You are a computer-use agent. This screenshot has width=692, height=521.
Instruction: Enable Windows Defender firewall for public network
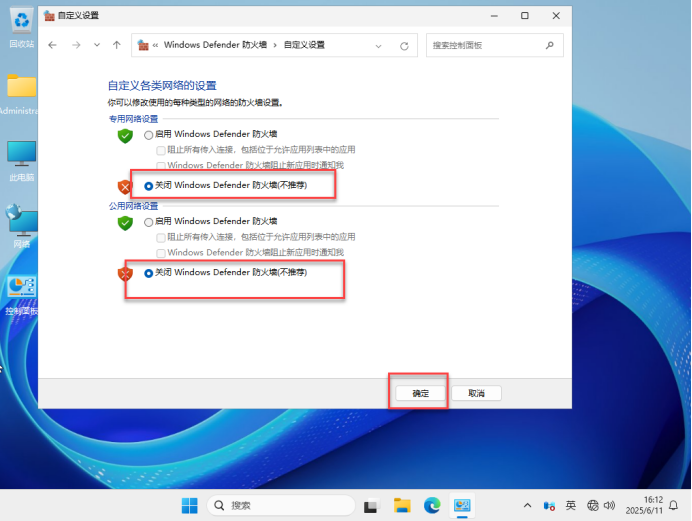coord(150,222)
